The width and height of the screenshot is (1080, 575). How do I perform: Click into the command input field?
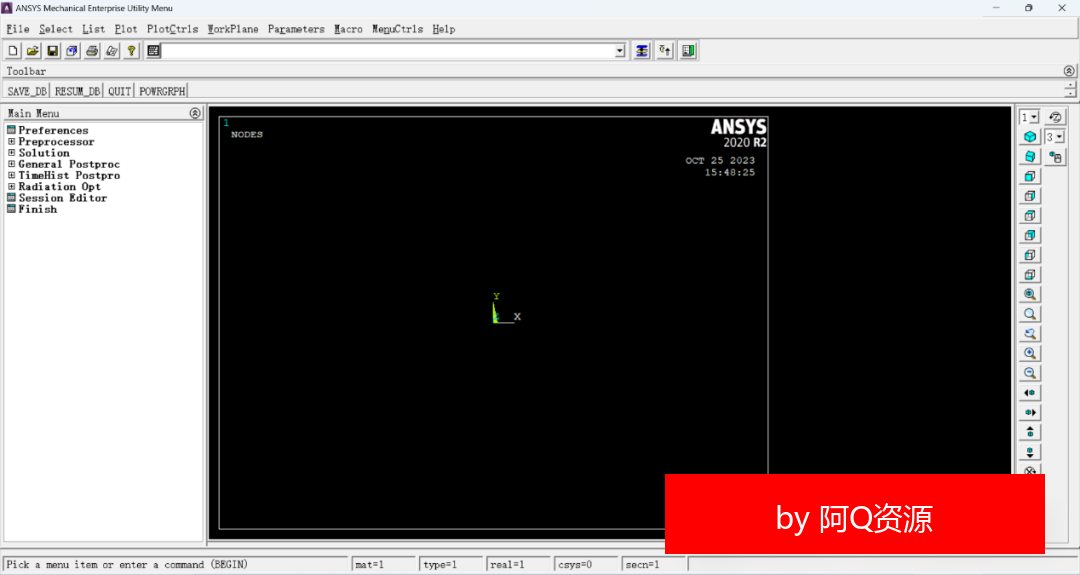[x=388, y=51]
